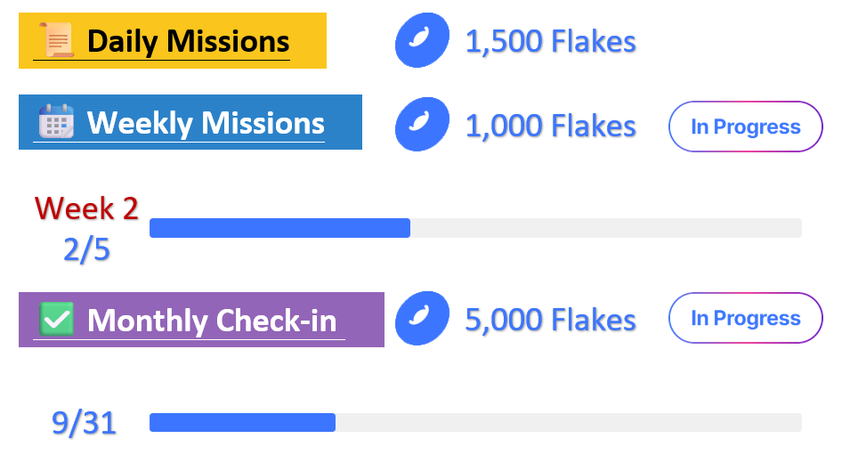Click the 9/31 check-in day counter
This screenshot has width=850, height=464.
[84, 423]
